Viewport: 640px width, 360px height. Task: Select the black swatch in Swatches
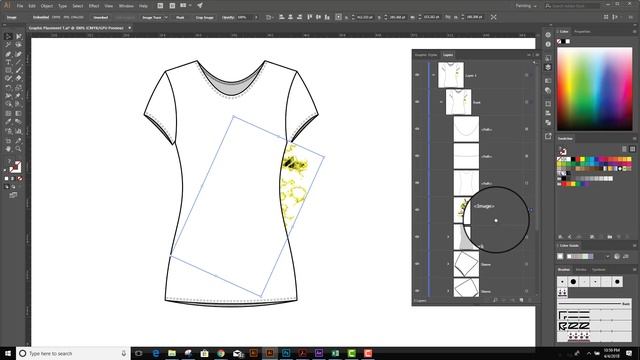click(573, 159)
